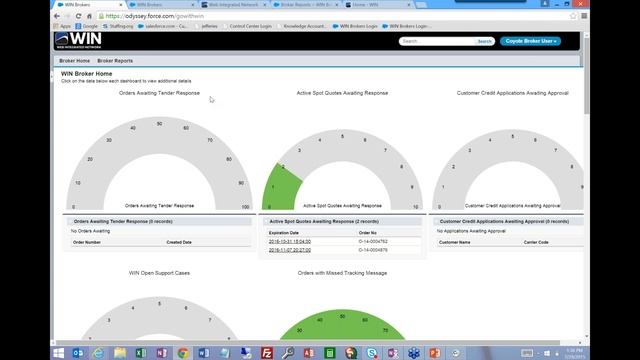Close the Web Integrated Network tab

coord(264,5)
